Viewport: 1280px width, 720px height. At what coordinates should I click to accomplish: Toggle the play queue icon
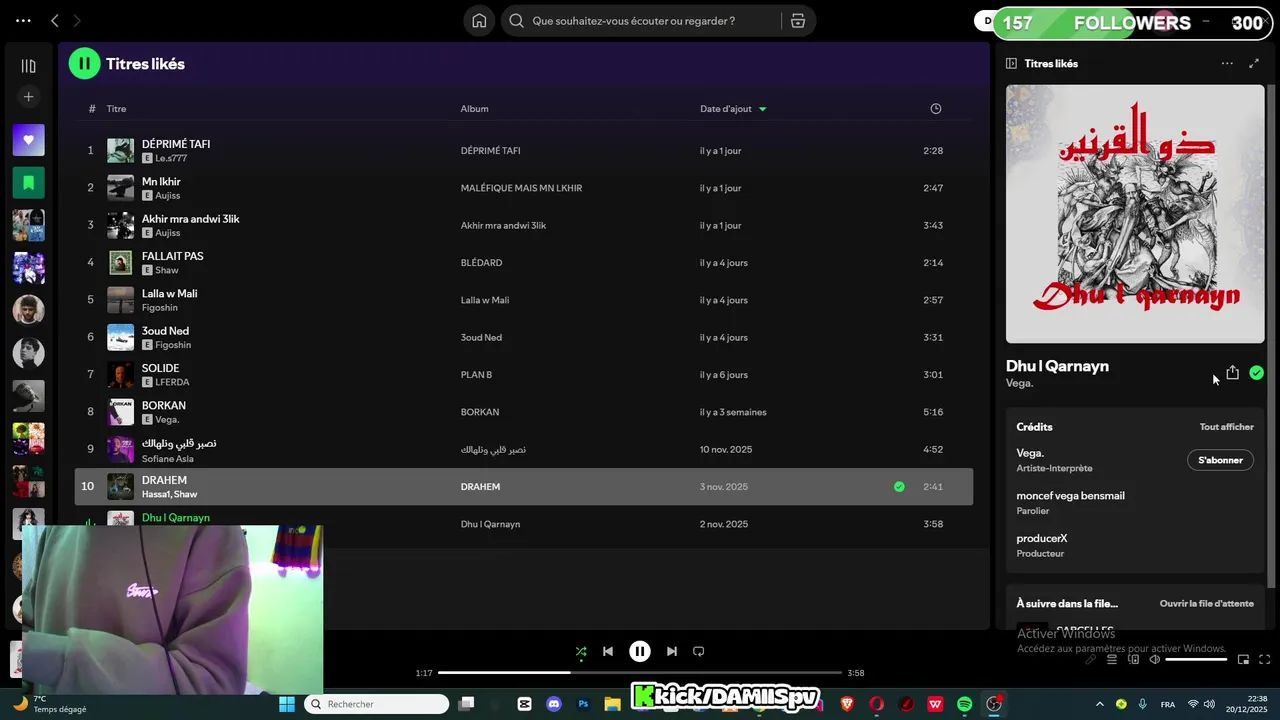[1111, 659]
